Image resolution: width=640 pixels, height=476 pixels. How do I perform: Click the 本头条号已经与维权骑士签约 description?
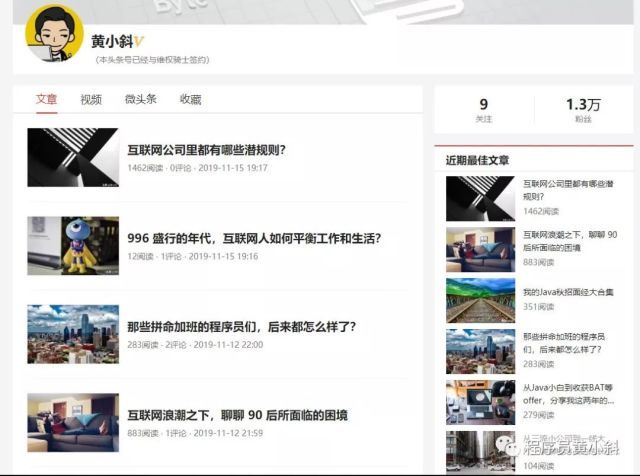[152, 60]
